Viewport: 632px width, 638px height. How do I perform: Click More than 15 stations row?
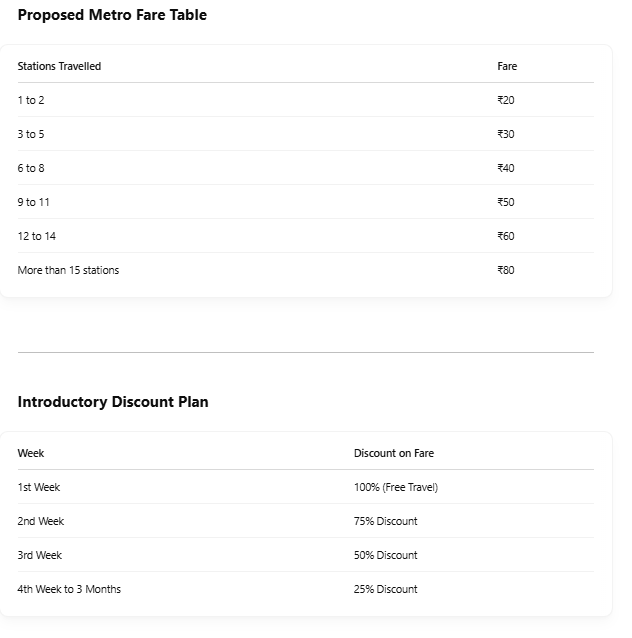(x=306, y=270)
